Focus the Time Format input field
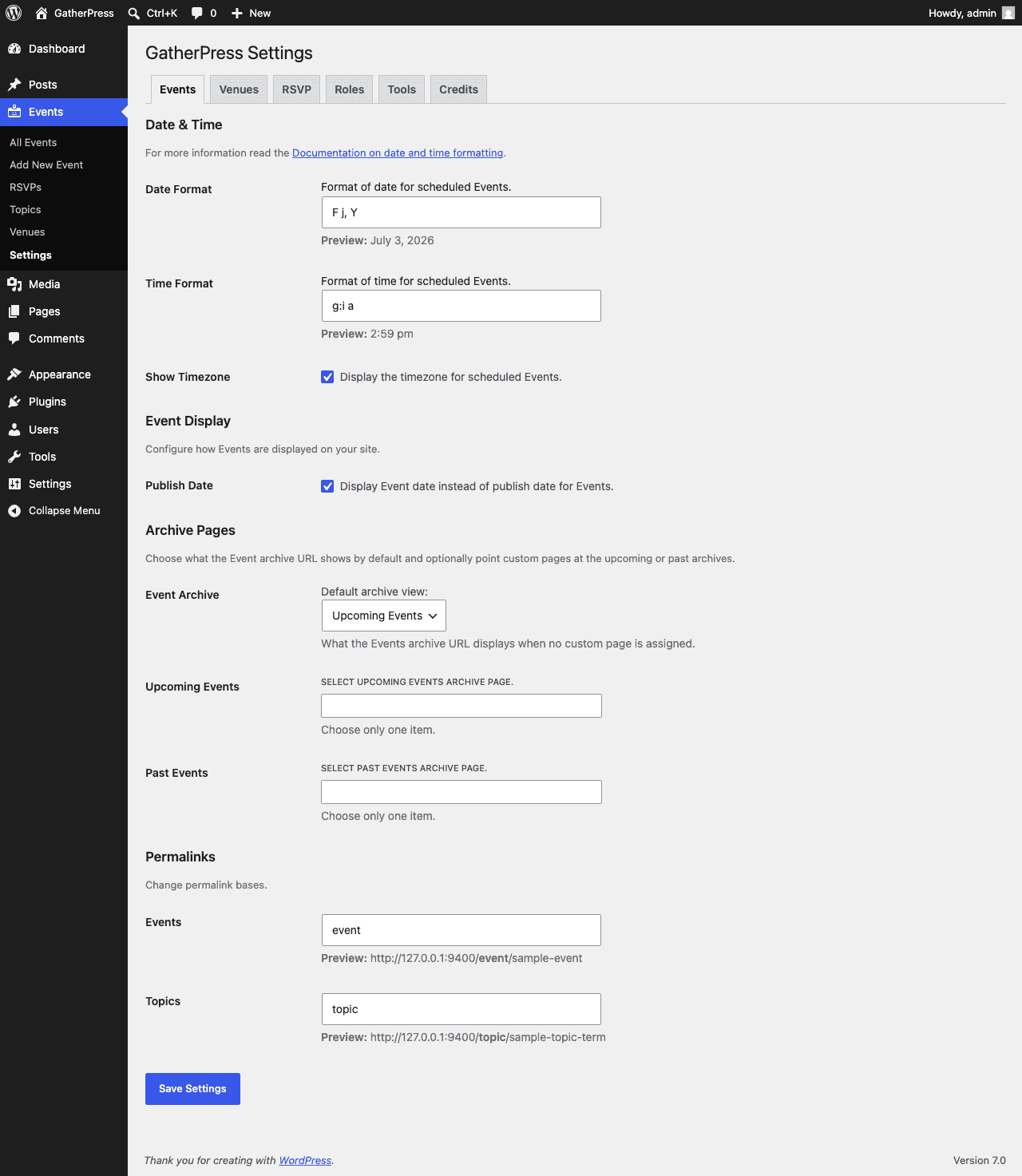 461,306
